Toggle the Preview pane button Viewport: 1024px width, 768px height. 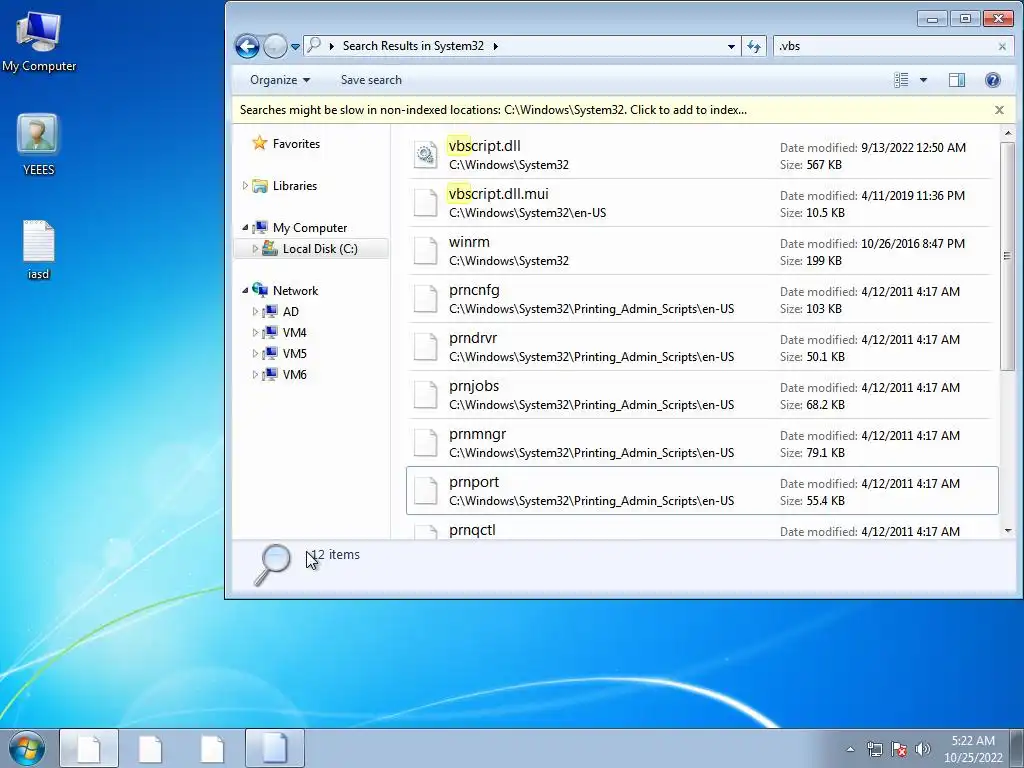click(x=957, y=80)
